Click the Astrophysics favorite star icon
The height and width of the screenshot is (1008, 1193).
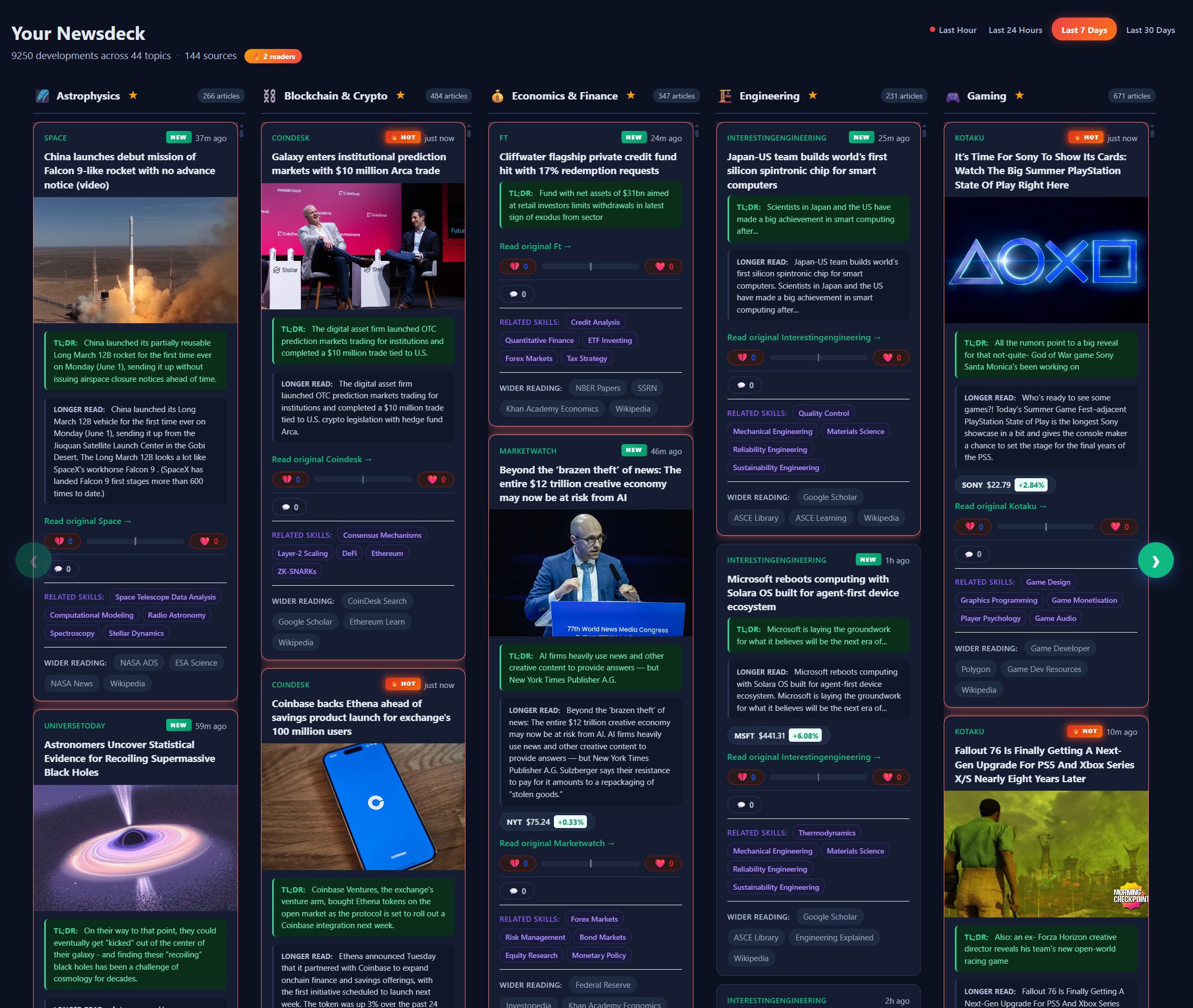click(x=133, y=95)
